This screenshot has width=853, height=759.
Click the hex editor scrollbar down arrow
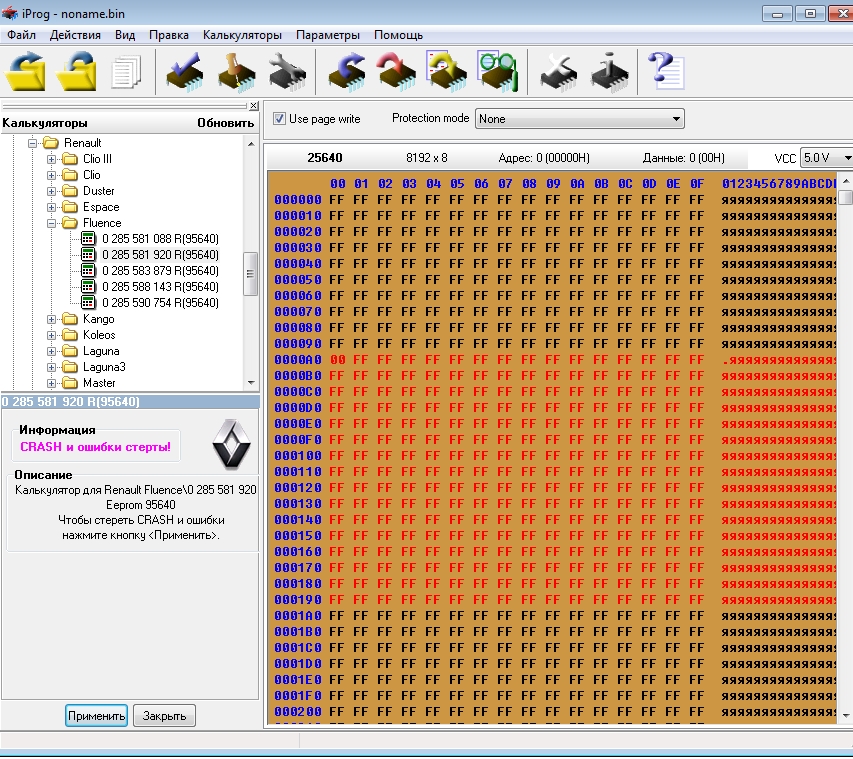click(846, 715)
